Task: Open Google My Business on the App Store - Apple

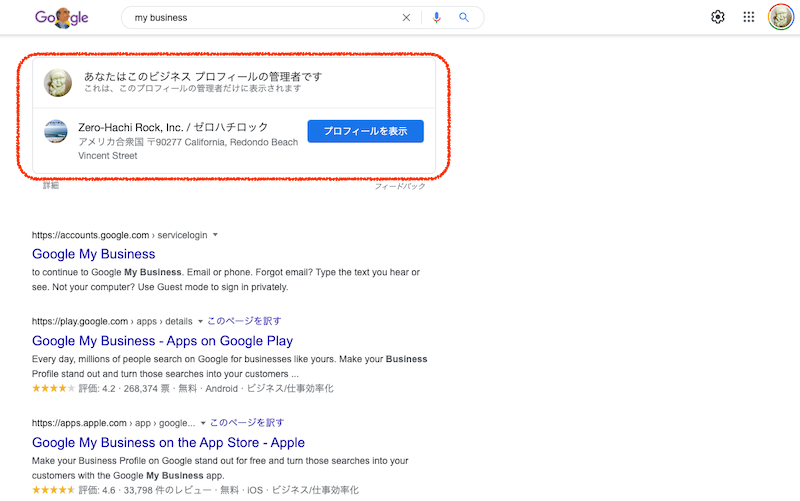Action: tap(168, 442)
